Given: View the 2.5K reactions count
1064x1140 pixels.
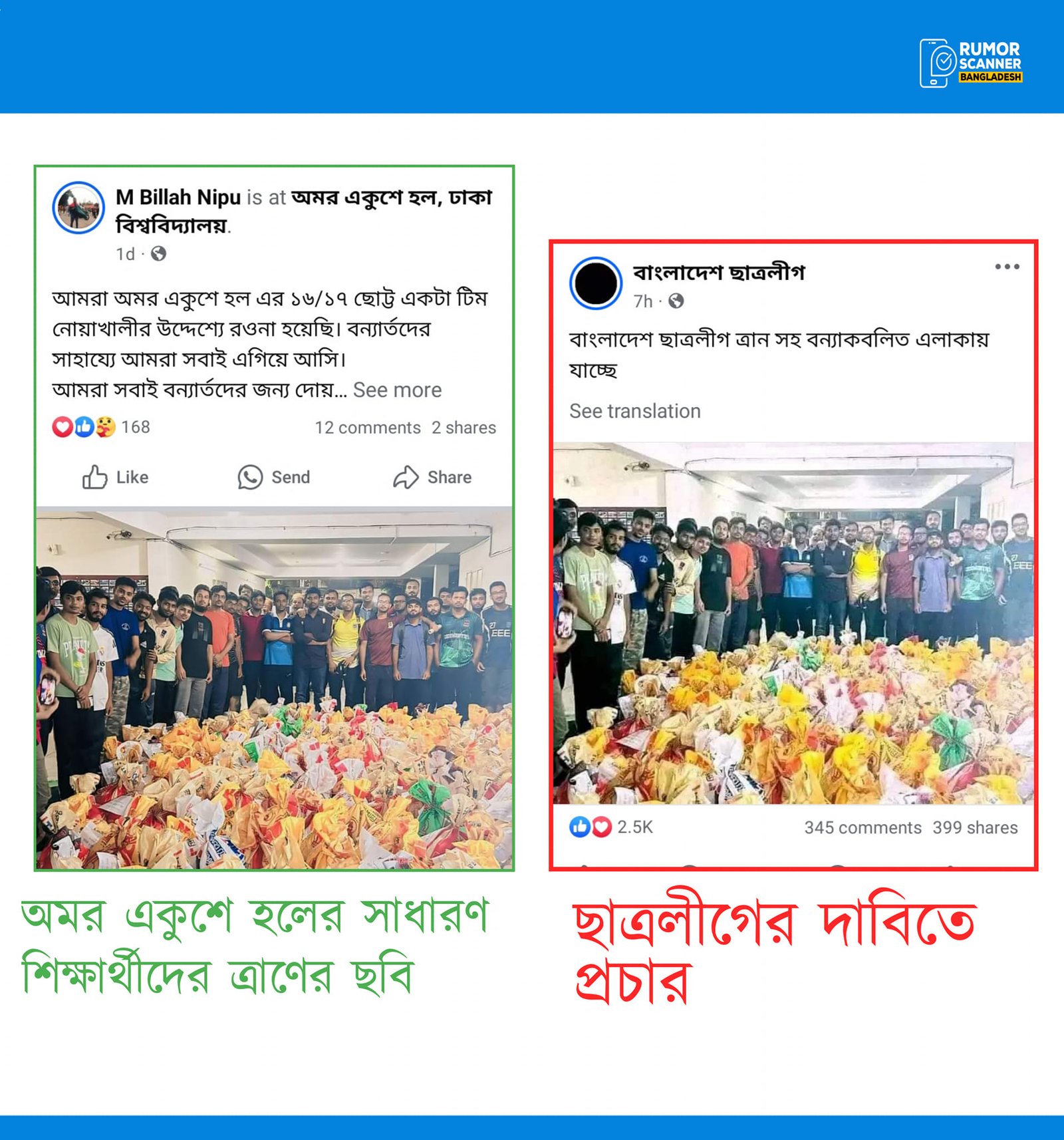Looking at the screenshot, I should (x=611, y=827).
